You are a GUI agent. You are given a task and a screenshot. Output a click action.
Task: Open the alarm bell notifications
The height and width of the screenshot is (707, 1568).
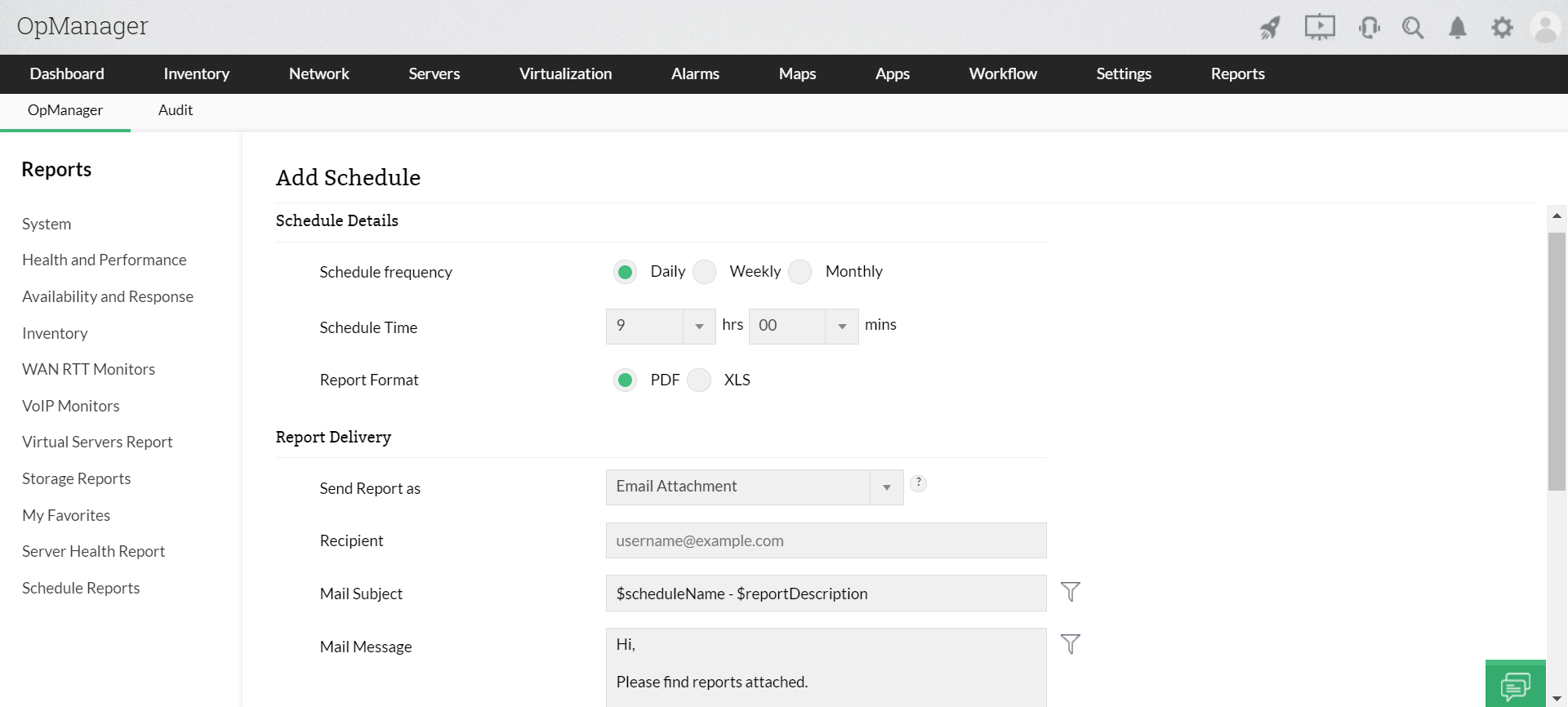click(x=1458, y=28)
